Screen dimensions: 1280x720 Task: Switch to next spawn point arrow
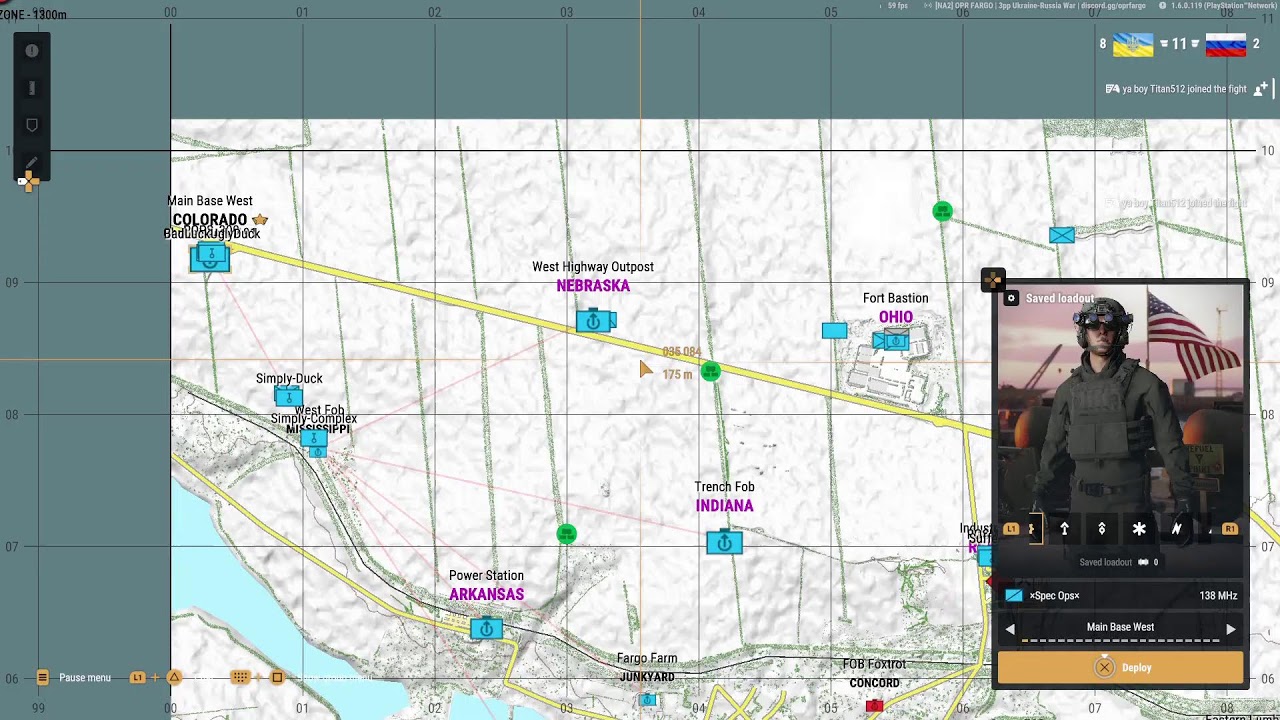pyautogui.click(x=1231, y=629)
